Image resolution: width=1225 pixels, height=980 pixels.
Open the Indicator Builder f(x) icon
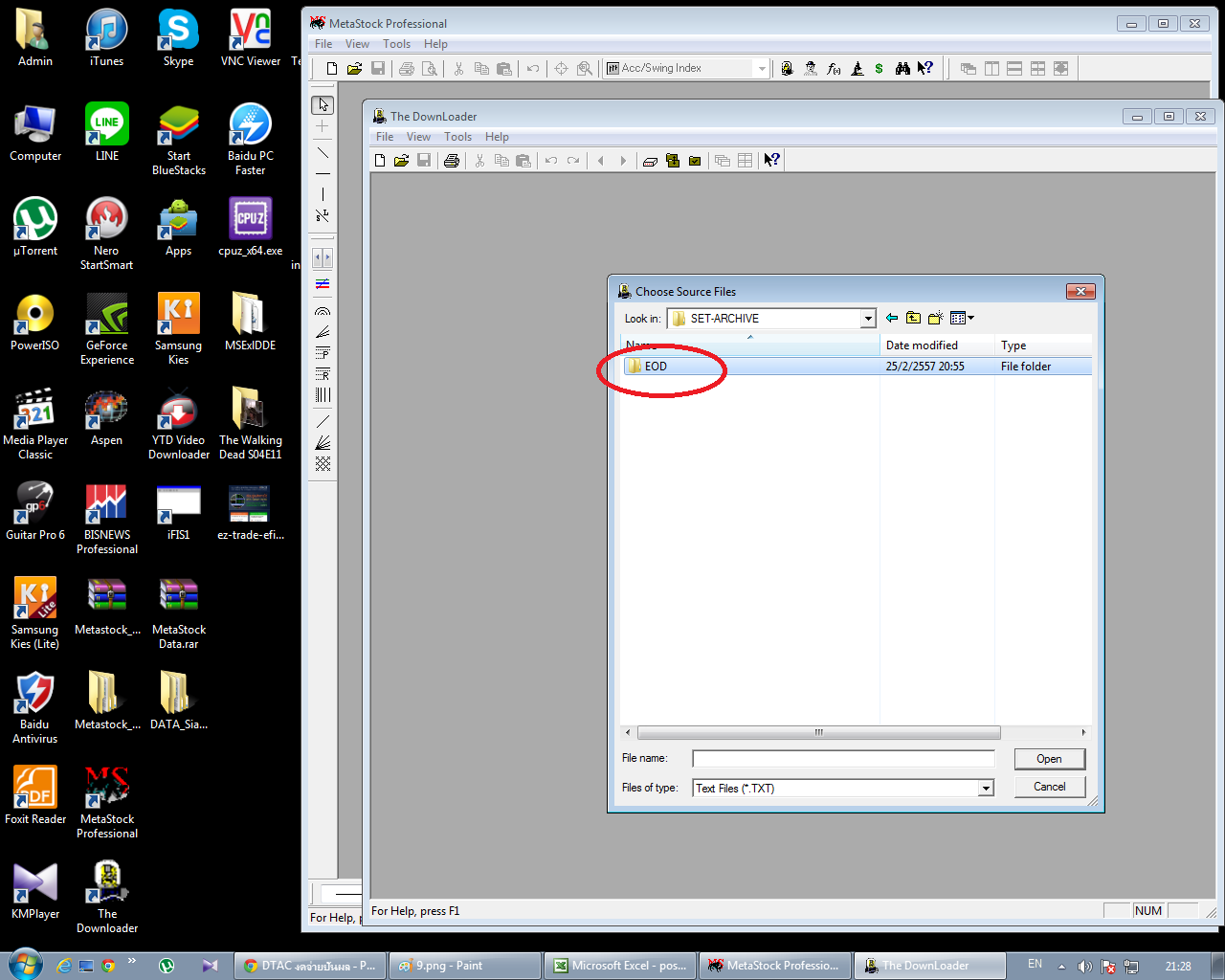click(834, 68)
